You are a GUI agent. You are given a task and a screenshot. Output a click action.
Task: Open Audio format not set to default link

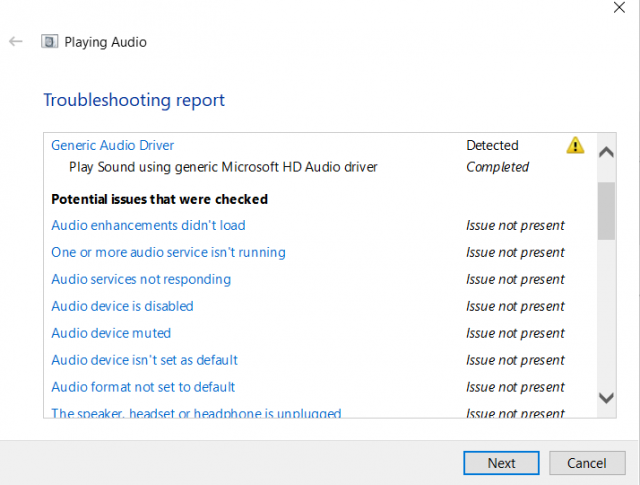(143, 387)
